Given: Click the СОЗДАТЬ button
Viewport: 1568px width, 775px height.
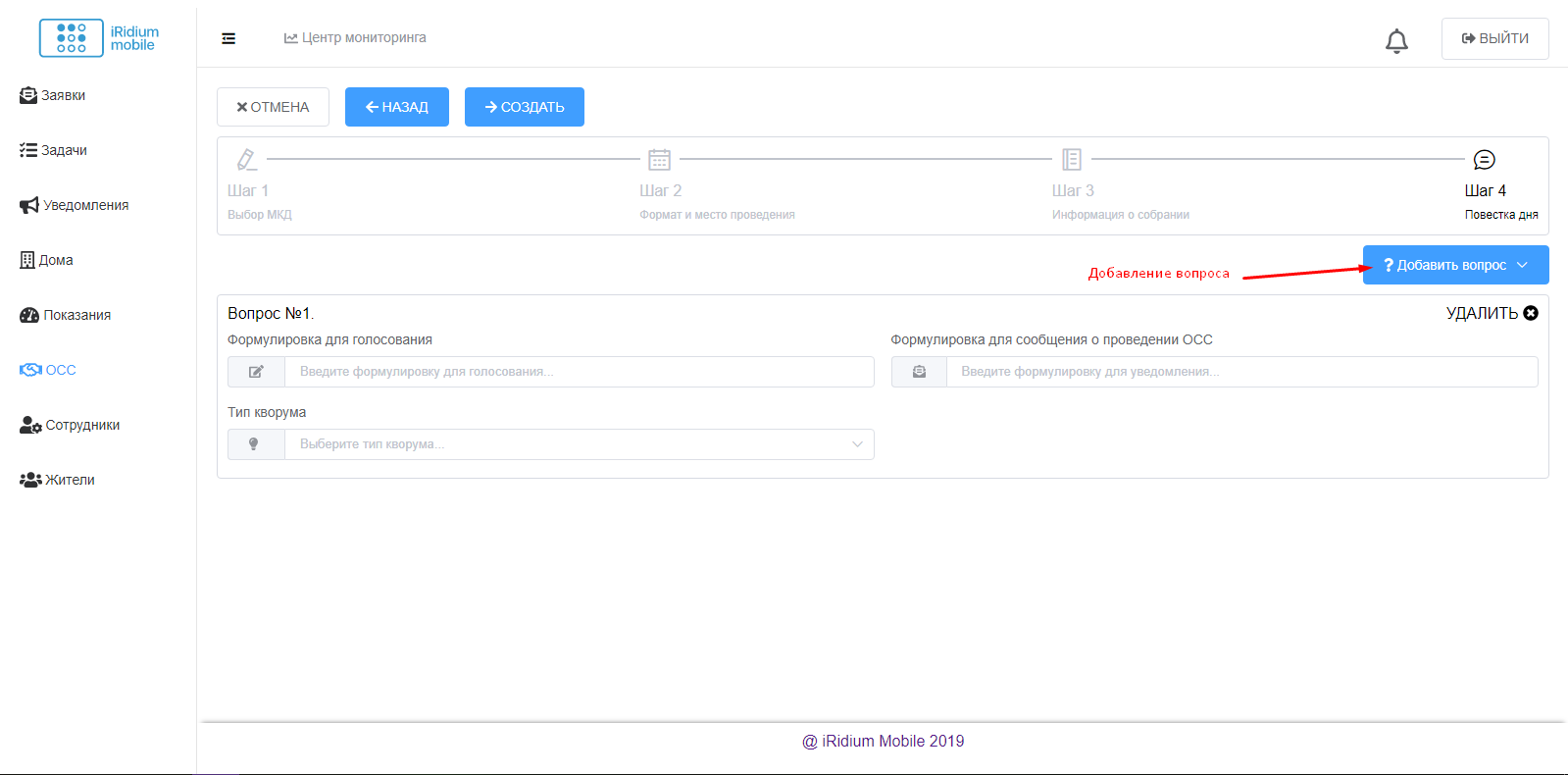Looking at the screenshot, I should (525, 107).
